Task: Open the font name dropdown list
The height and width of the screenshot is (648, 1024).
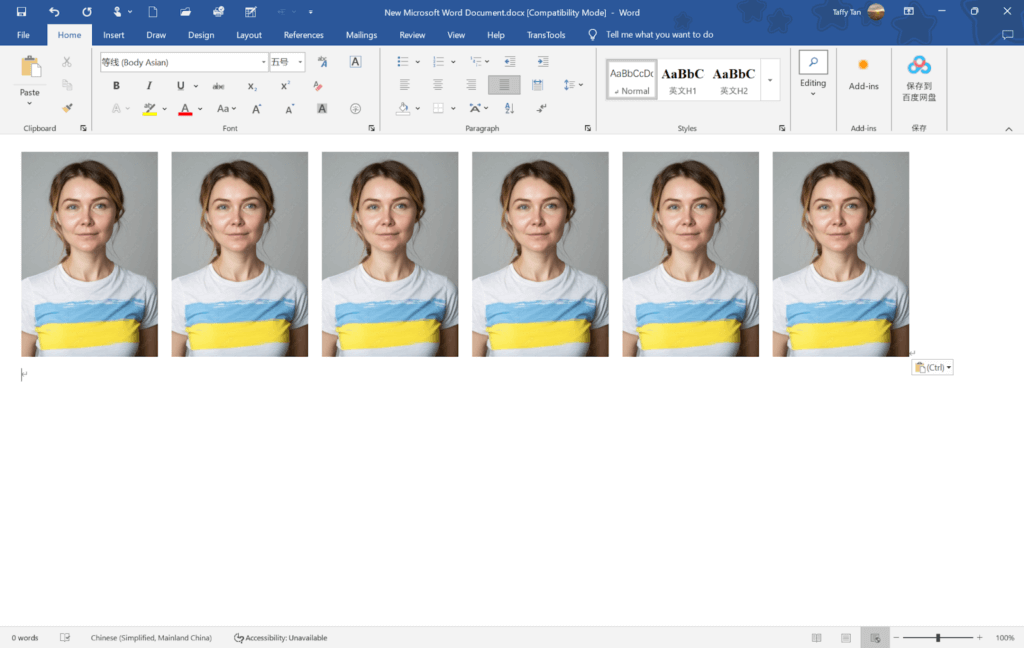Action: click(x=263, y=62)
